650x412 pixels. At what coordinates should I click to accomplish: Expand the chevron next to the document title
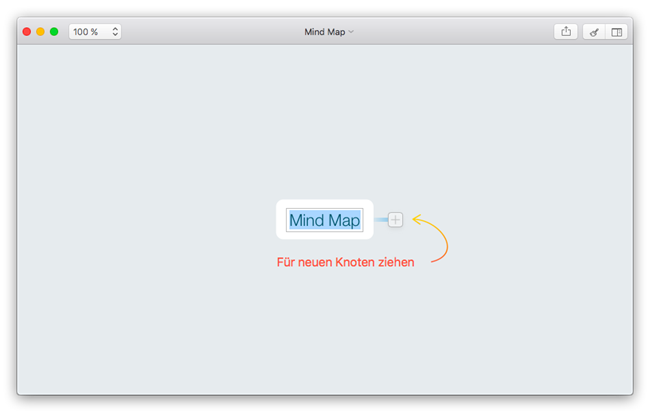pyautogui.click(x=351, y=32)
